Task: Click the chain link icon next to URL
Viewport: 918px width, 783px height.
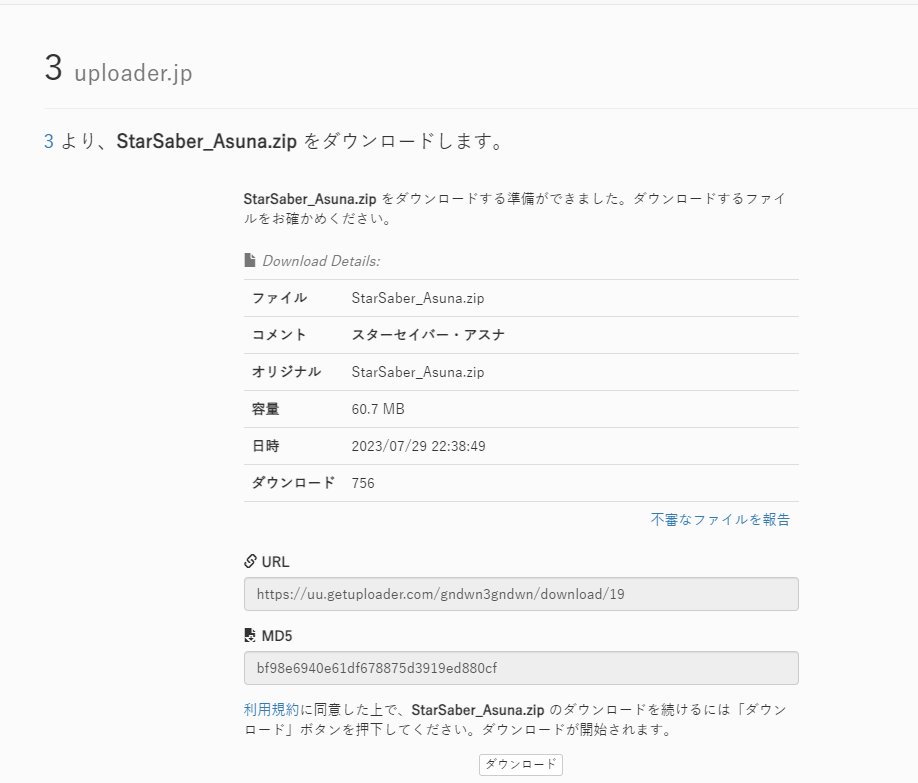Action: (x=250, y=561)
